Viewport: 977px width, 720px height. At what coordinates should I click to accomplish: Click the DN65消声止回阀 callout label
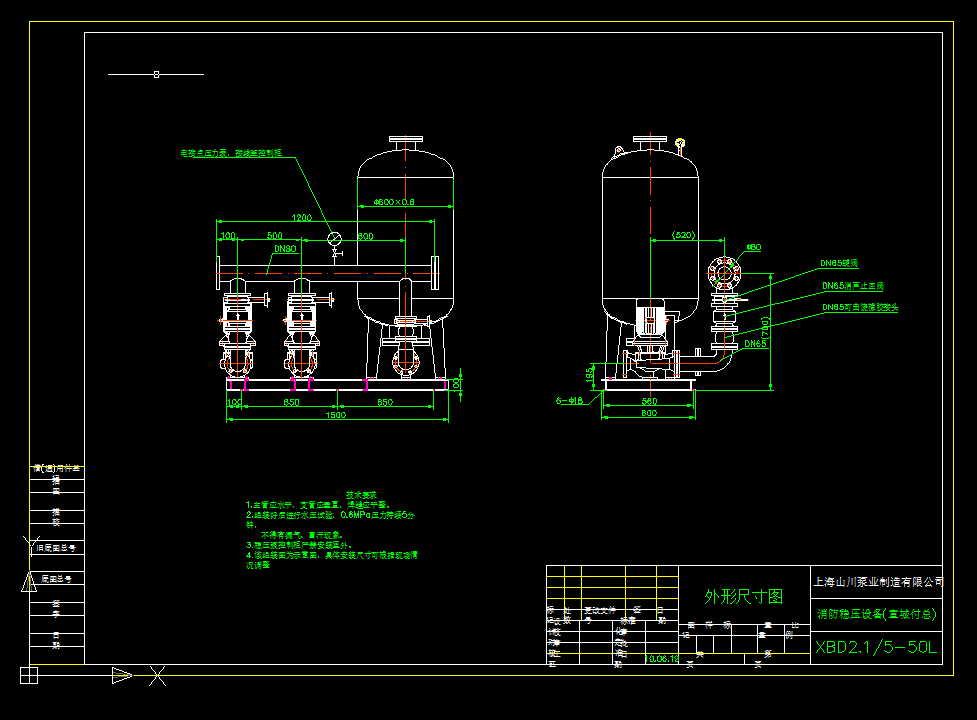pos(852,286)
